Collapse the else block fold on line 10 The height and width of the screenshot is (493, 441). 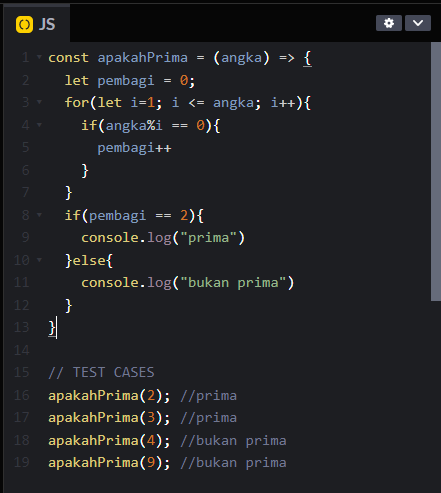click(x=39, y=259)
